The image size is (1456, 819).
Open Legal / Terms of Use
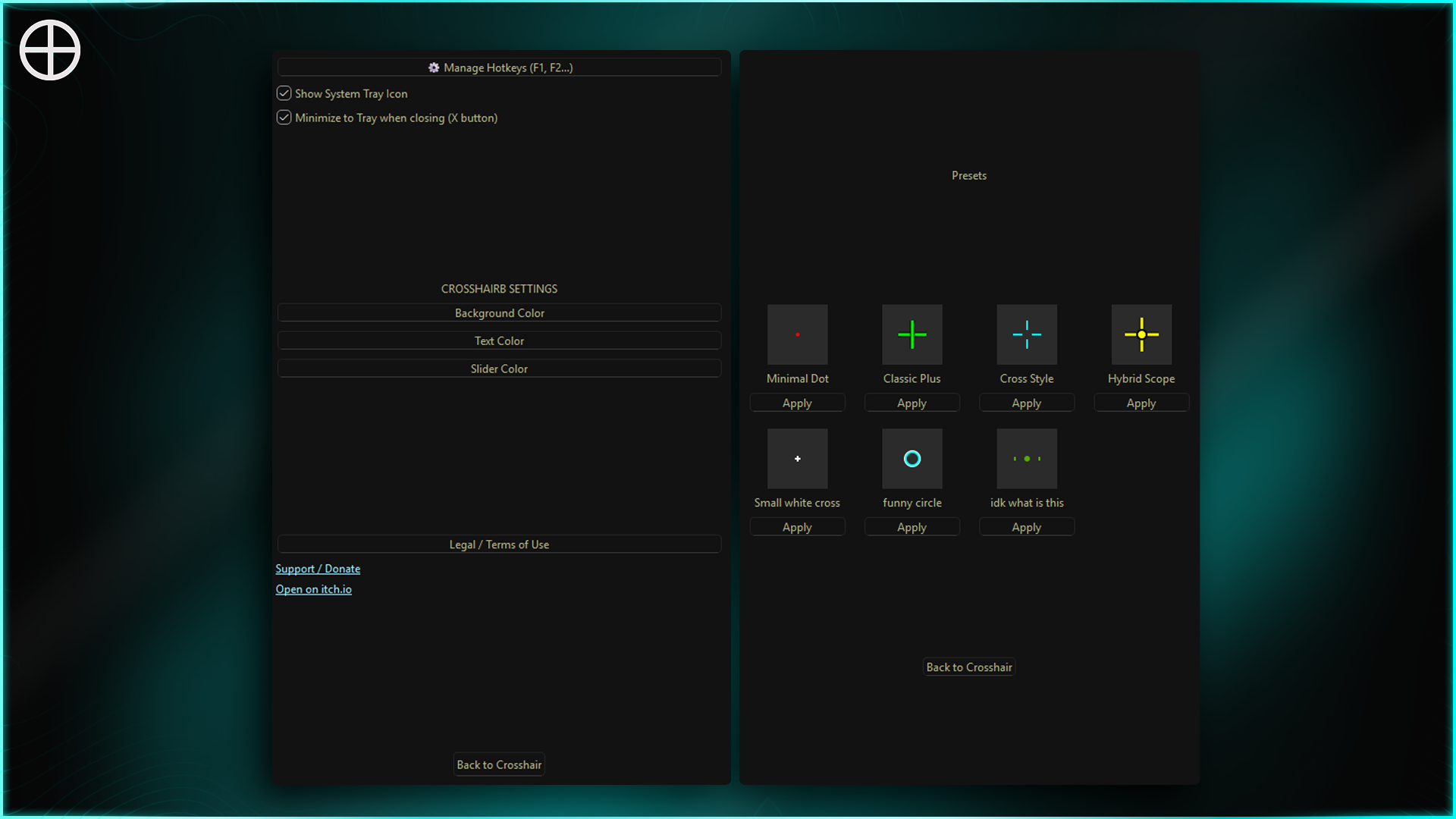pyautogui.click(x=499, y=544)
